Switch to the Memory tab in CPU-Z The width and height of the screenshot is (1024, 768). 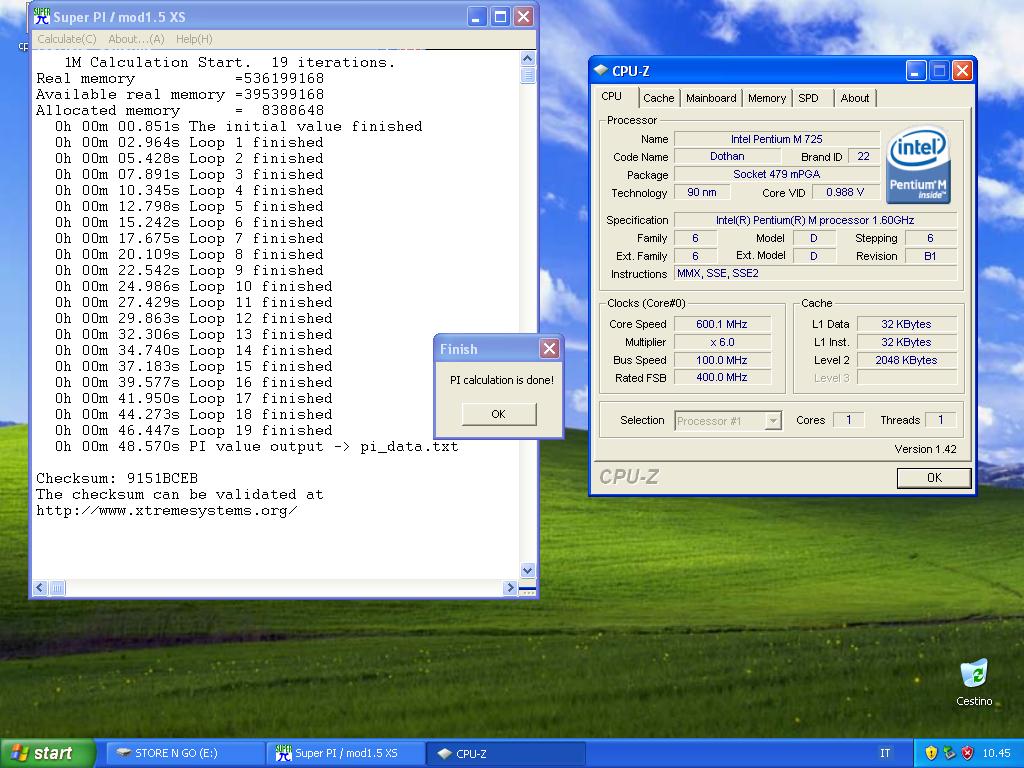(x=767, y=98)
